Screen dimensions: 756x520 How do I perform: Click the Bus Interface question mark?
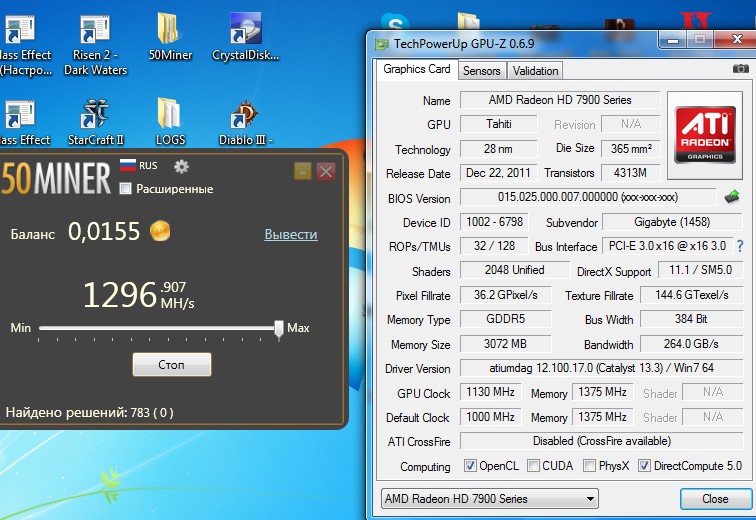(x=740, y=246)
